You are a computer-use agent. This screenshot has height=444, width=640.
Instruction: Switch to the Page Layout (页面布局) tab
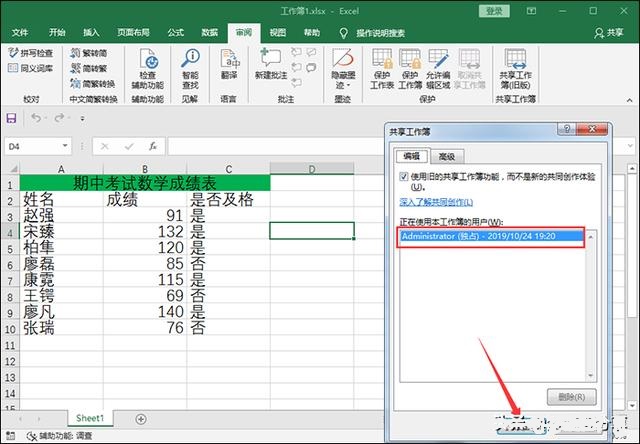coord(133,33)
